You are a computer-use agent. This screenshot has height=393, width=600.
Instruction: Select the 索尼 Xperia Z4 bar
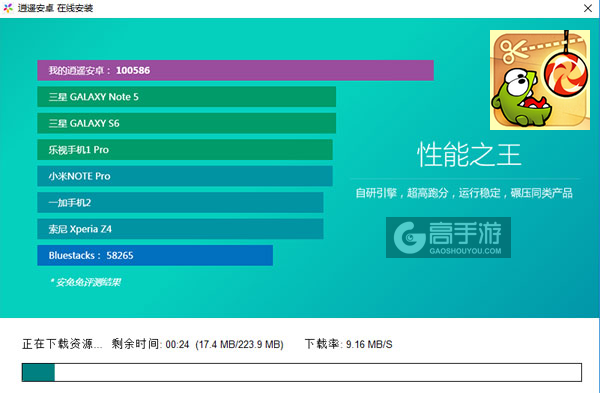point(180,229)
